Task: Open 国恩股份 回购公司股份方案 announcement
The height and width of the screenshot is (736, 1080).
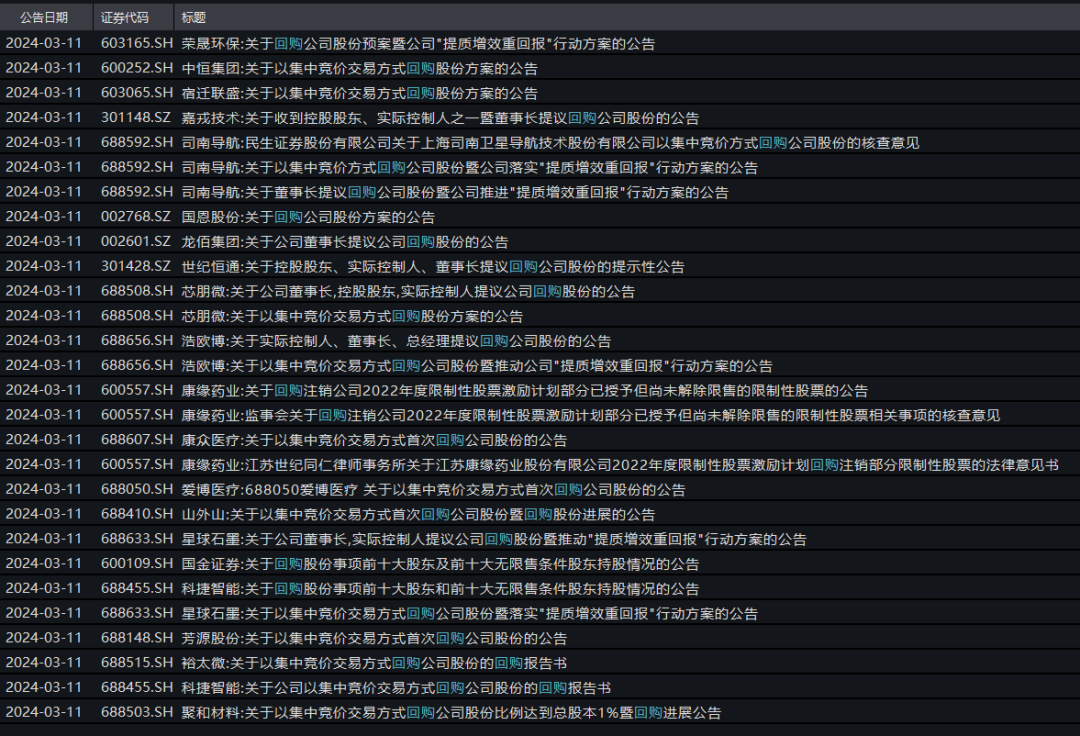Action: [308, 217]
